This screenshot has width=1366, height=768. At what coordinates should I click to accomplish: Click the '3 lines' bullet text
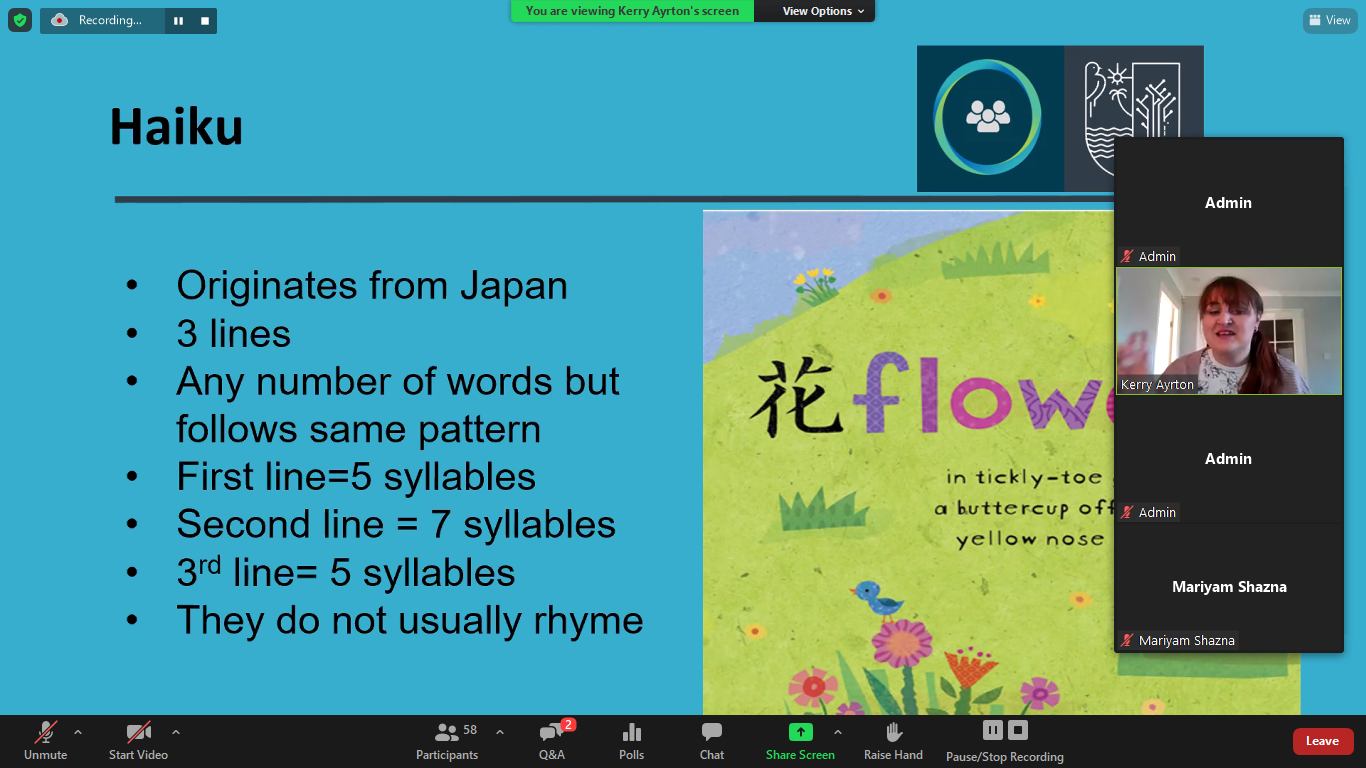(234, 334)
